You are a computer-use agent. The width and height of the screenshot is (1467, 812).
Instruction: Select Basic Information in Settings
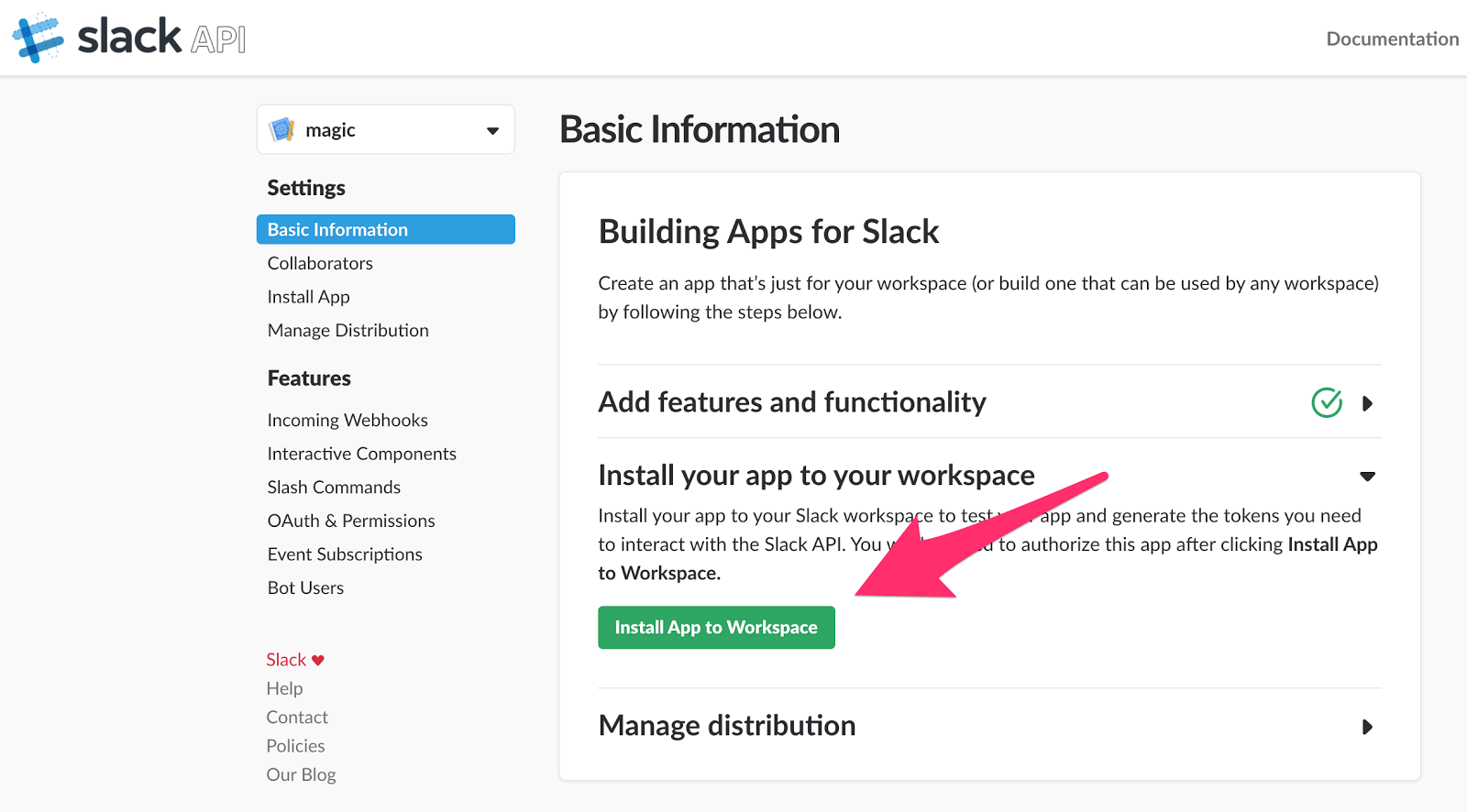tap(386, 229)
